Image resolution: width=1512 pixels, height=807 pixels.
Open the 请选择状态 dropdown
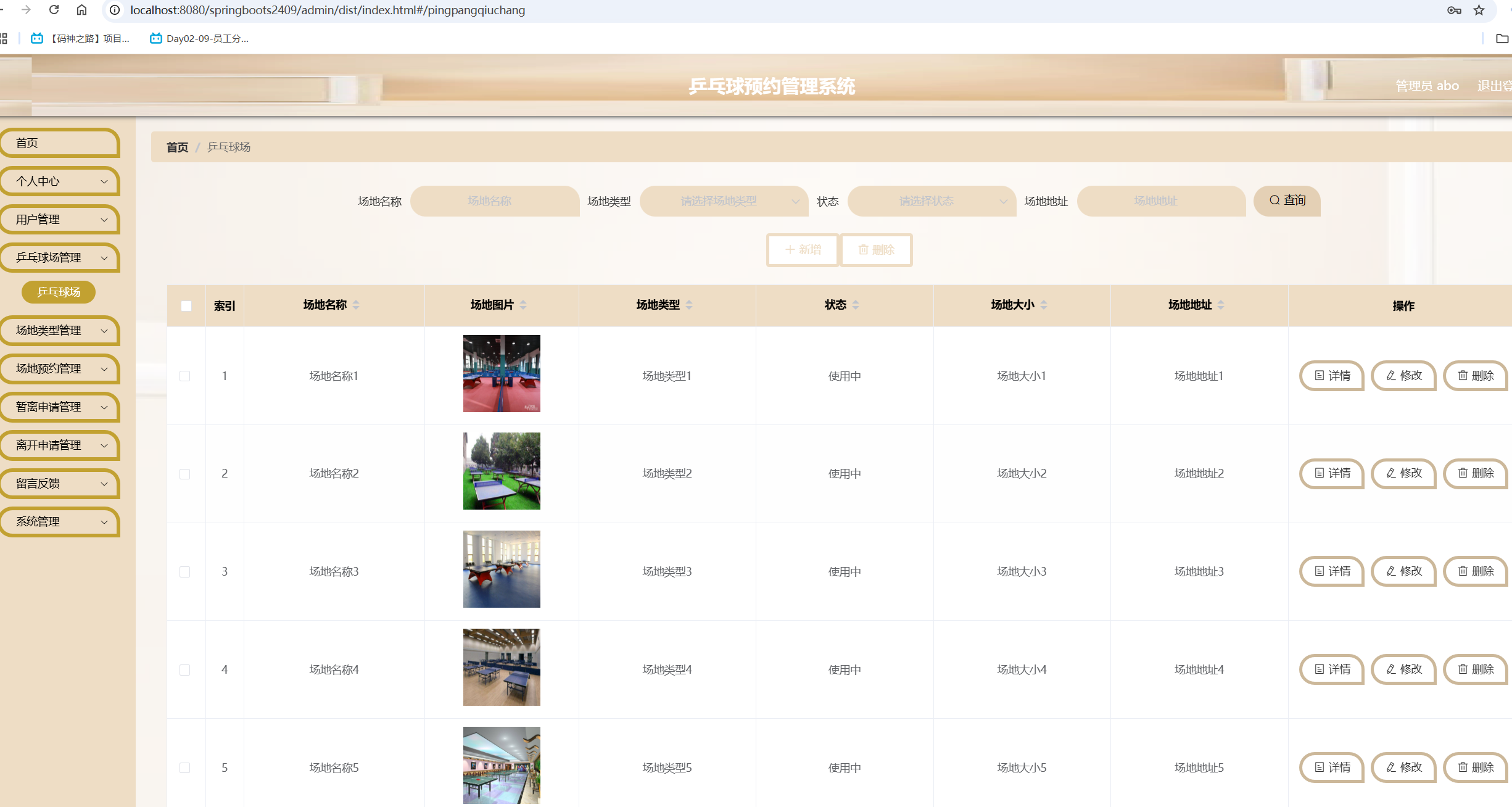(932, 201)
